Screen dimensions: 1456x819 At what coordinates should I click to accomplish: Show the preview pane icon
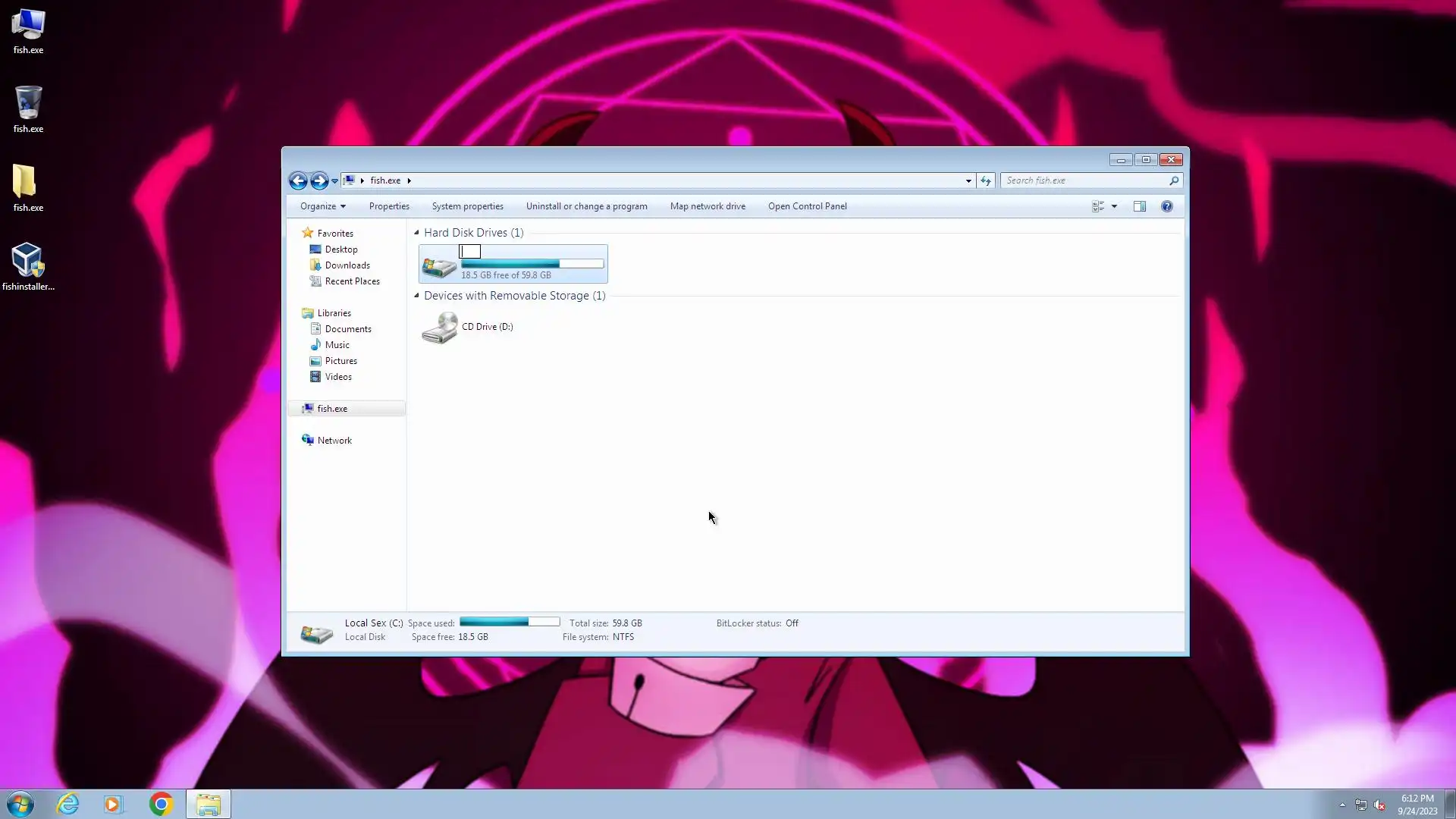click(x=1139, y=206)
